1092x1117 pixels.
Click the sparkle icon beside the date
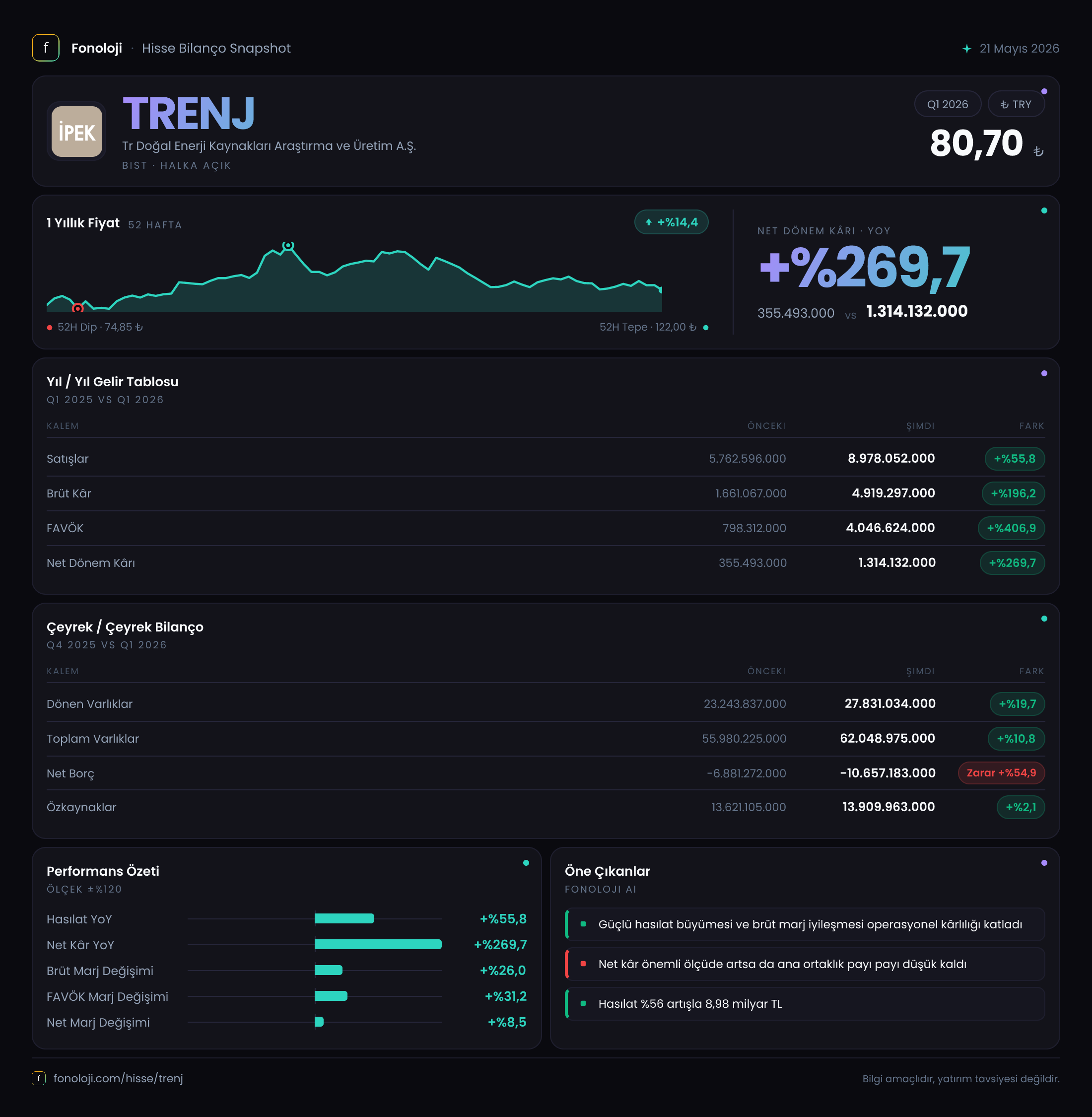pyautogui.click(x=966, y=49)
